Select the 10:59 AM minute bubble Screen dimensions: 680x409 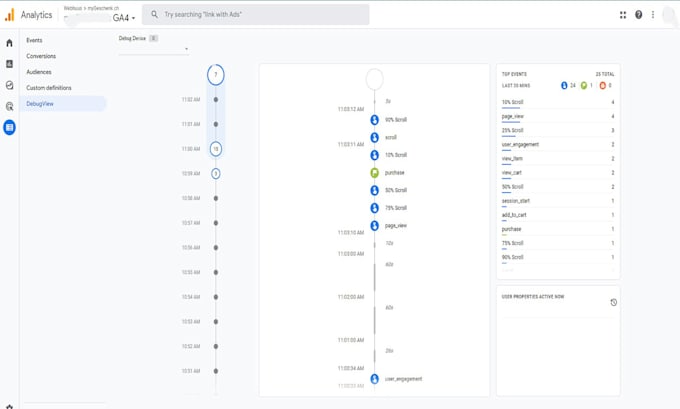[216, 173]
